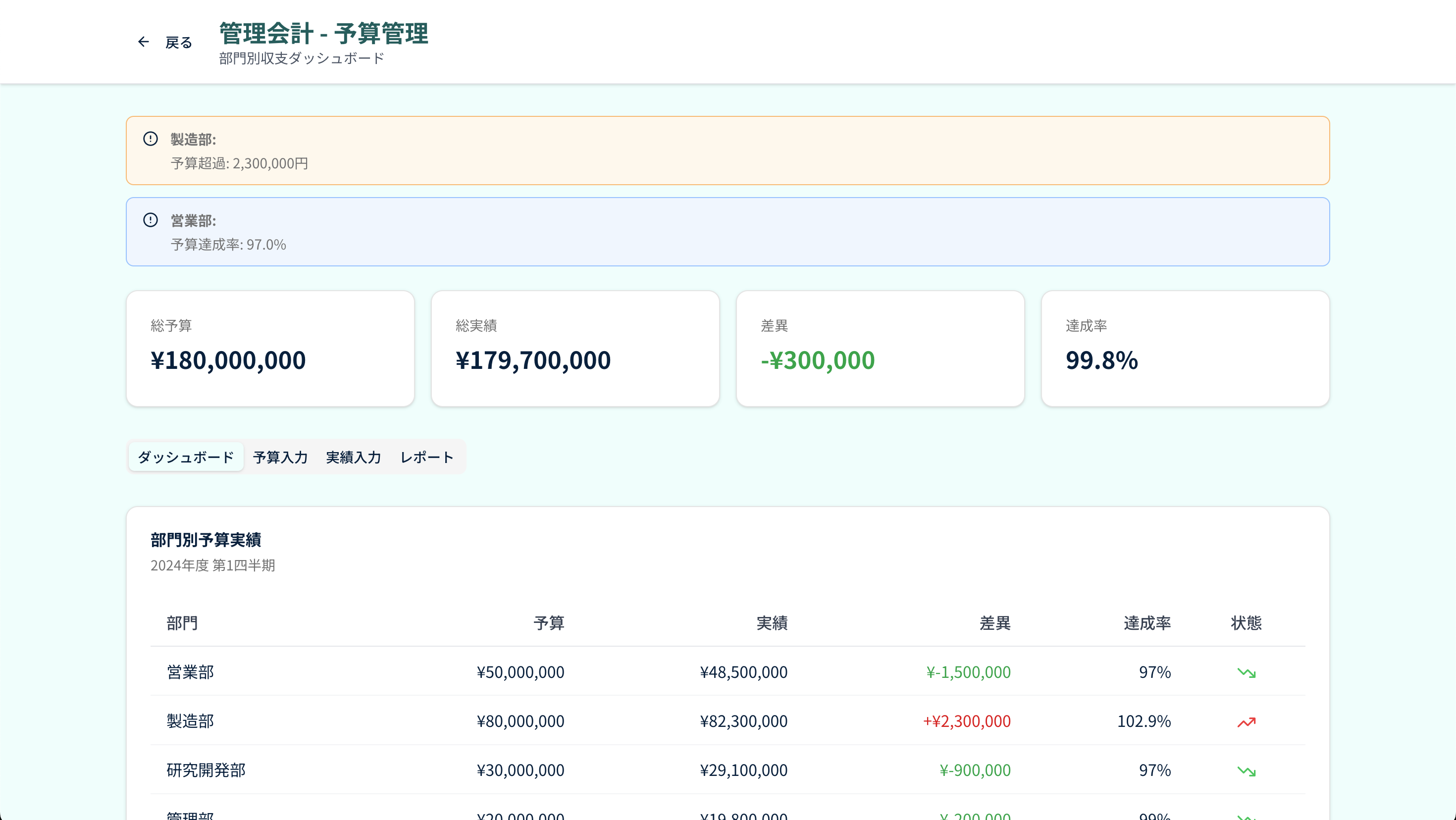Click the 102.9% achievement value for 製造部
The width and height of the screenshot is (1456, 820).
(x=1144, y=721)
